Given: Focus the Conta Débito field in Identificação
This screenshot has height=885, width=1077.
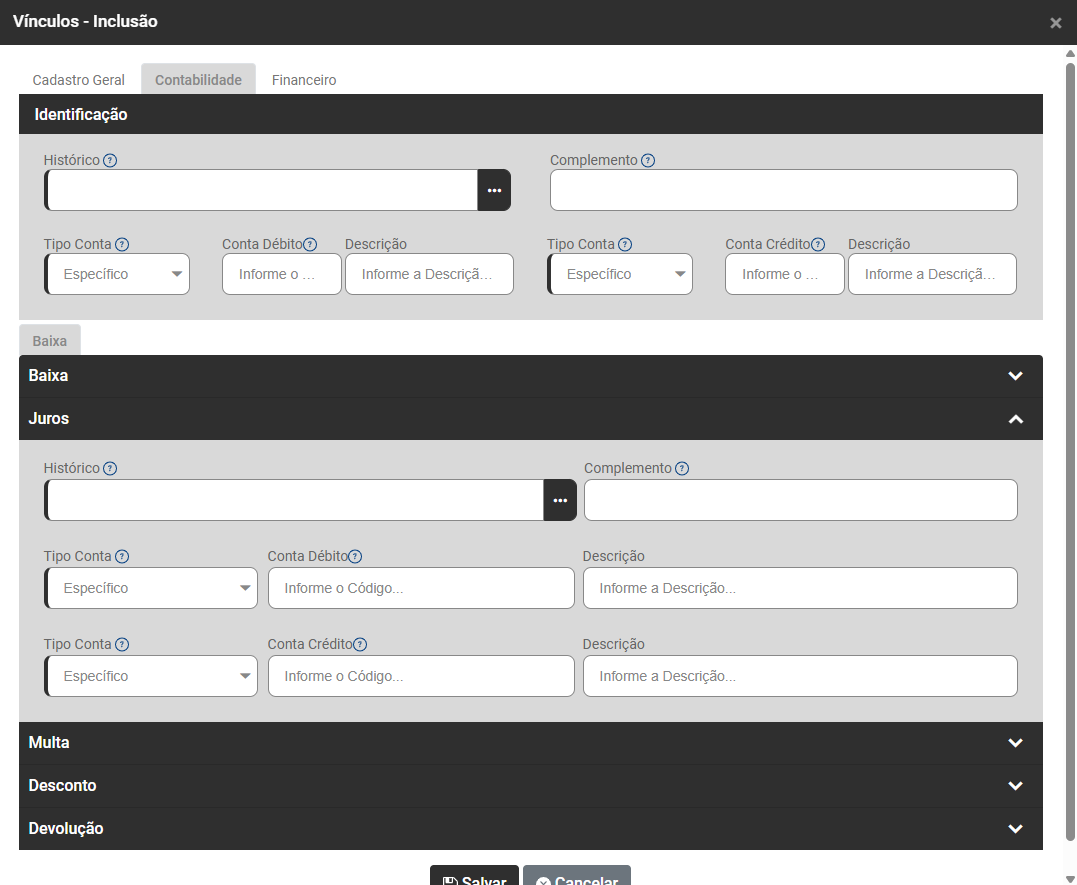Looking at the screenshot, I should [x=282, y=274].
